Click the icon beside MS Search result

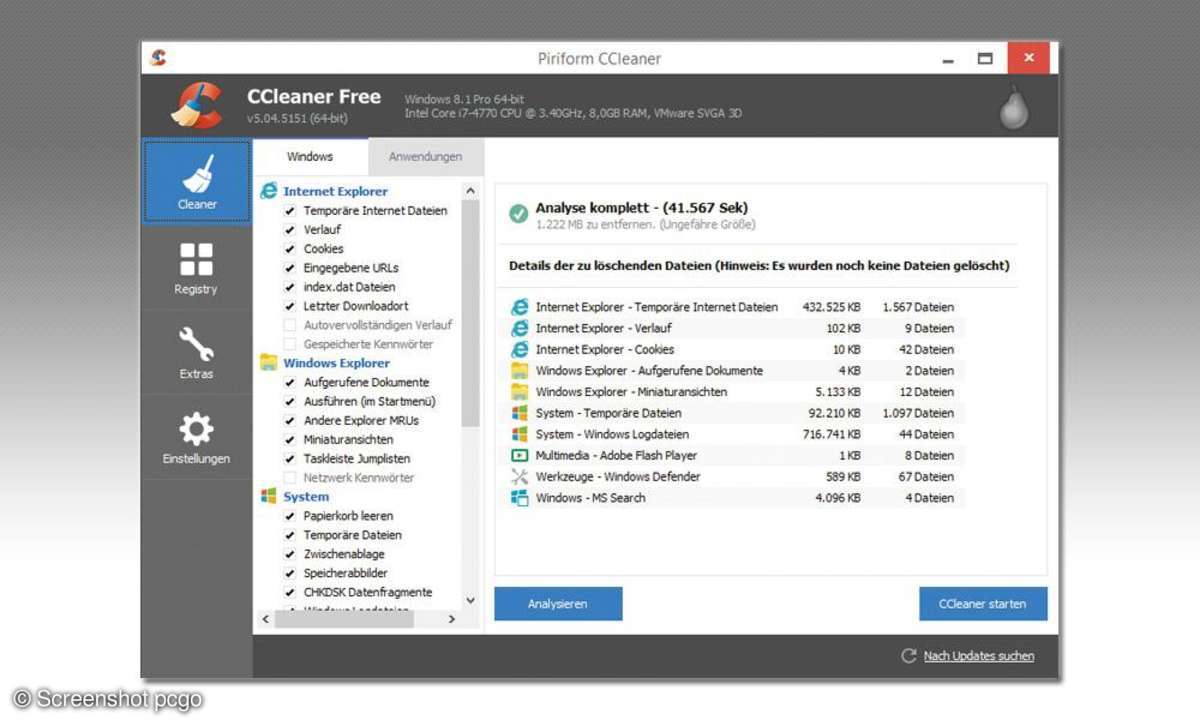(520, 497)
